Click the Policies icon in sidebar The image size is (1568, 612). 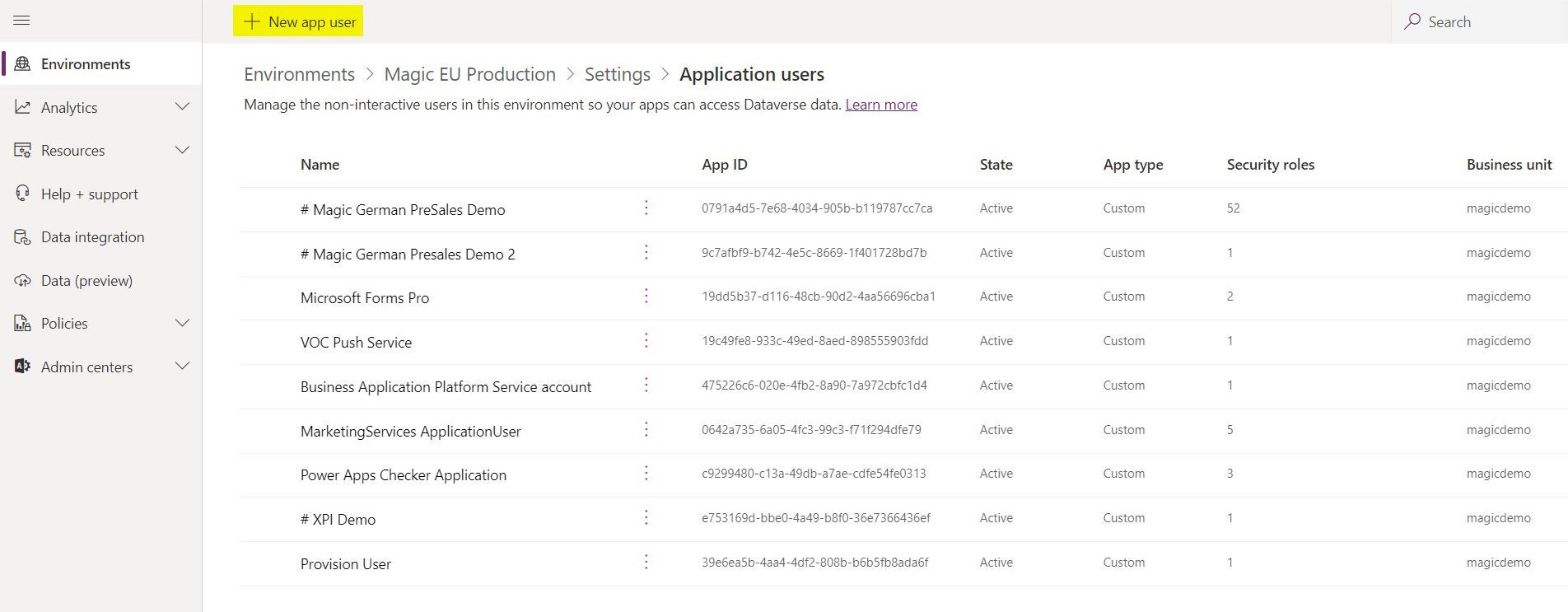coord(22,323)
